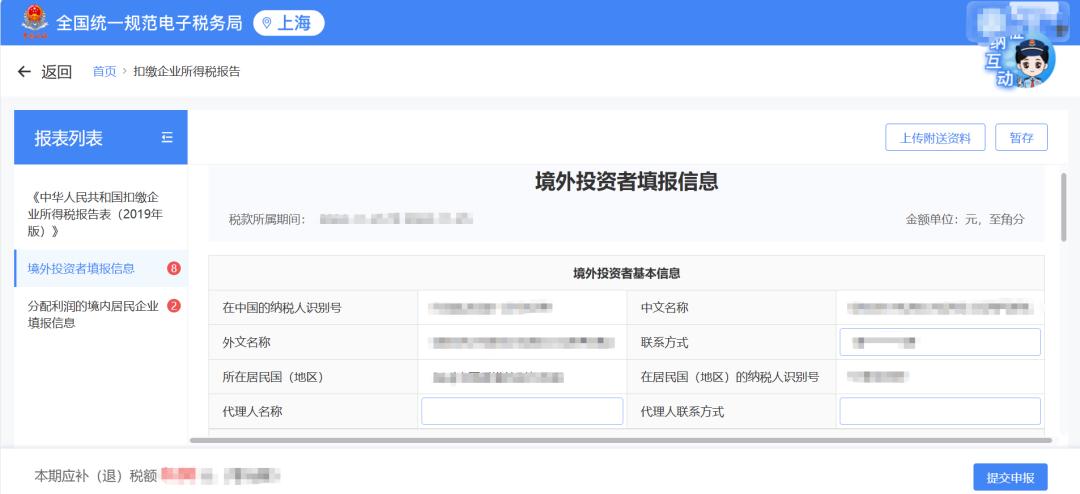
Task: Click the tax bureau emblem logo
Action: (x=35, y=22)
